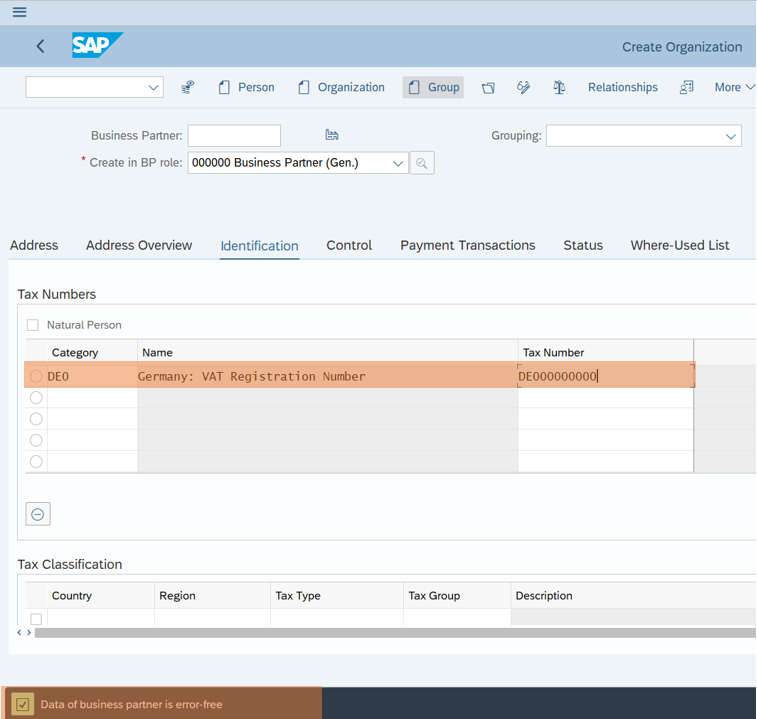This screenshot has width=757, height=719.
Task: Expand the Create in BP role dropdown
Action: click(397, 163)
